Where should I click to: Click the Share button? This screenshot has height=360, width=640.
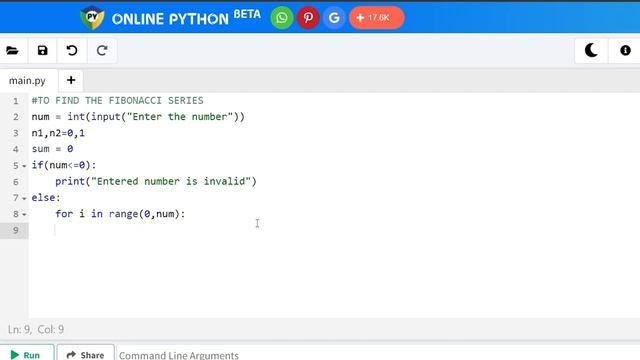(x=86, y=355)
